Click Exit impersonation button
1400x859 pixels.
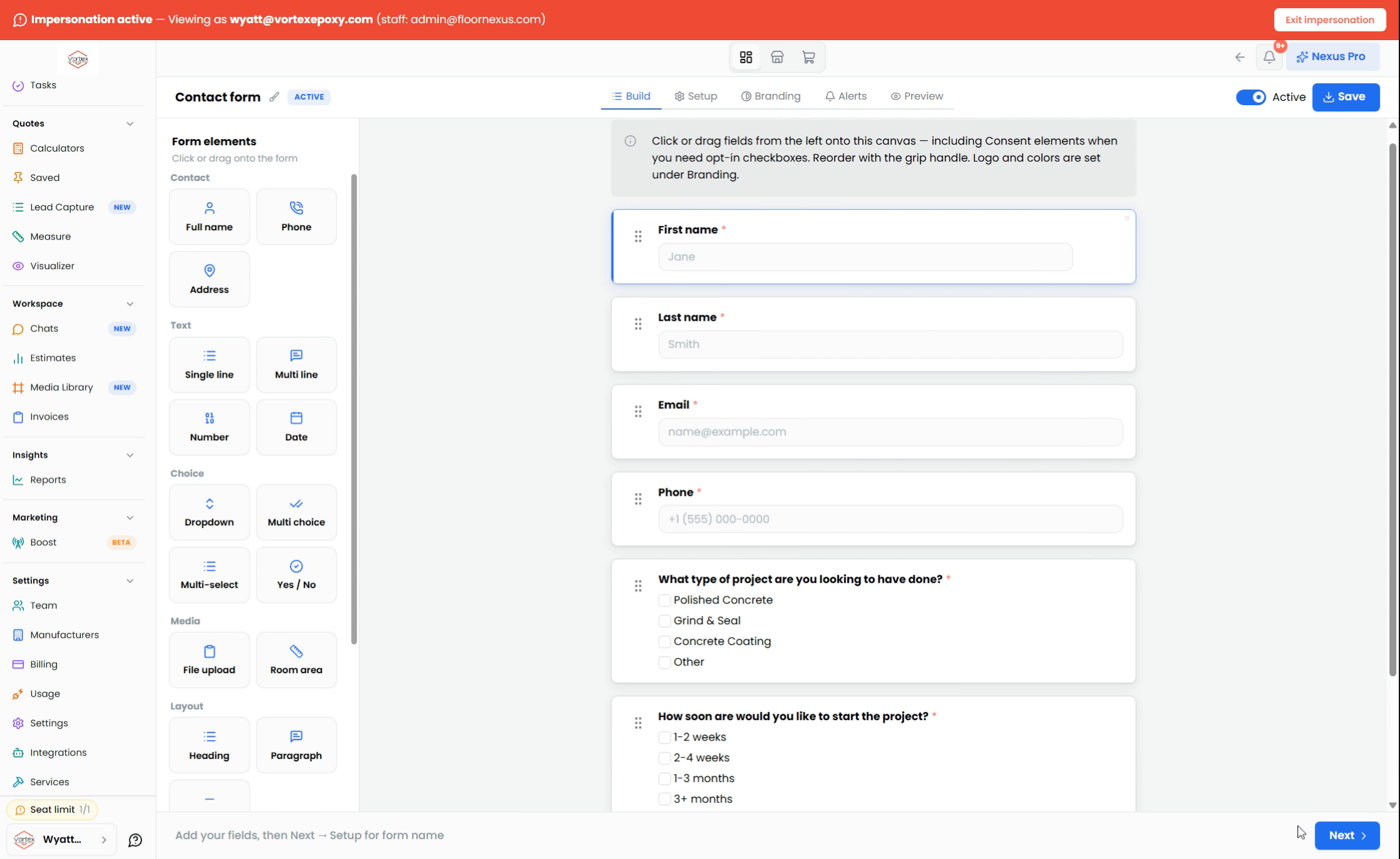(1329, 20)
